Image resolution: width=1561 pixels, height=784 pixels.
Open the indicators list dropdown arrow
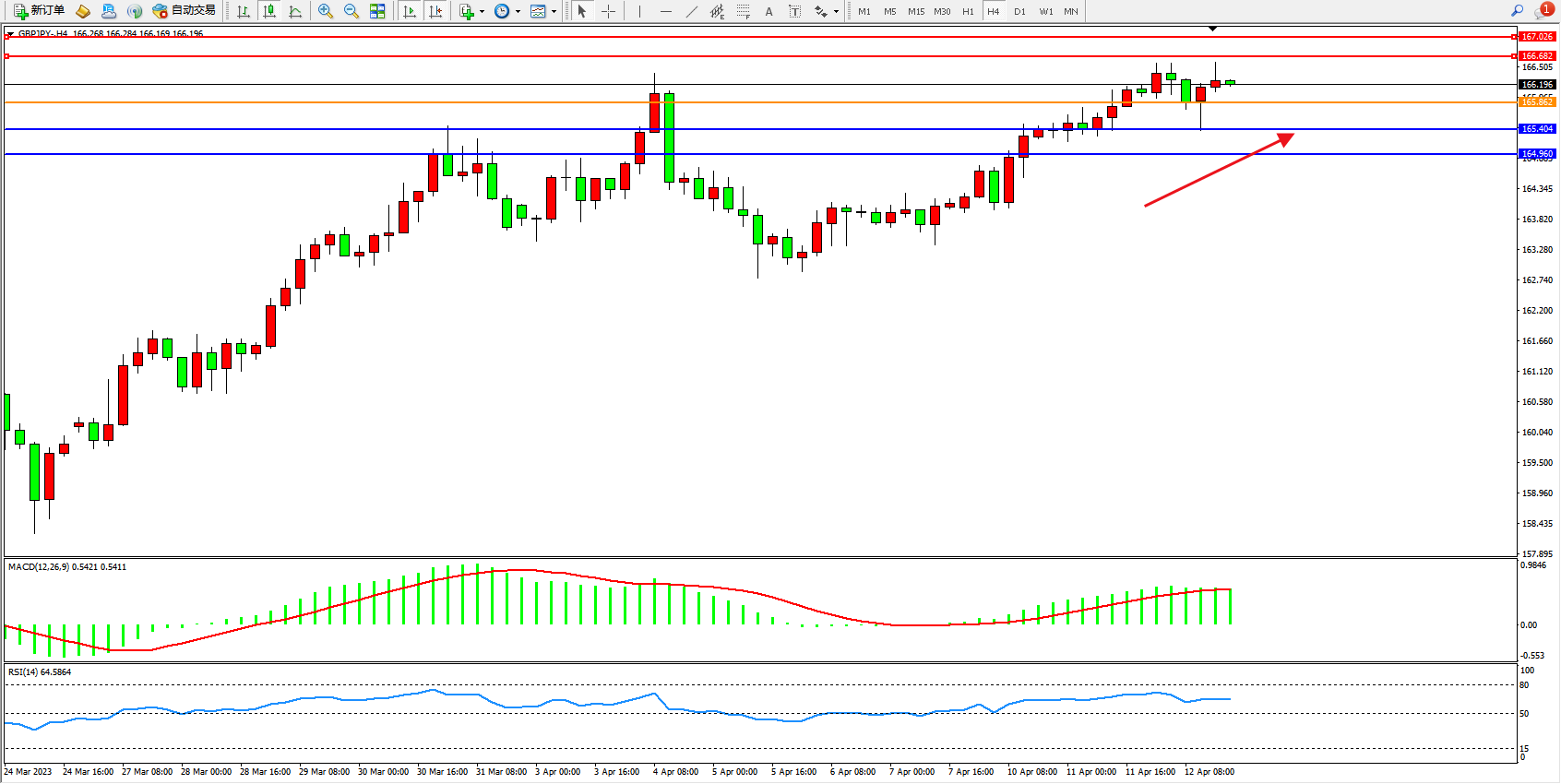(x=482, y=12)
